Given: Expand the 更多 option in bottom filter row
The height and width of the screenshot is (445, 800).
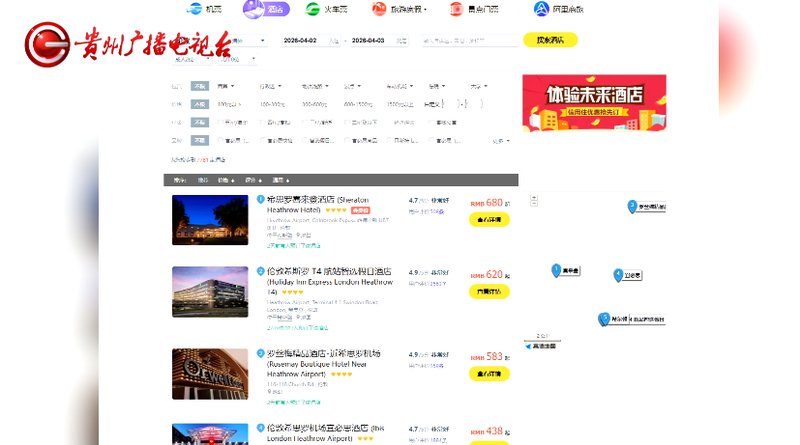Looking at the screenshot, I should (x=501, y=141).
